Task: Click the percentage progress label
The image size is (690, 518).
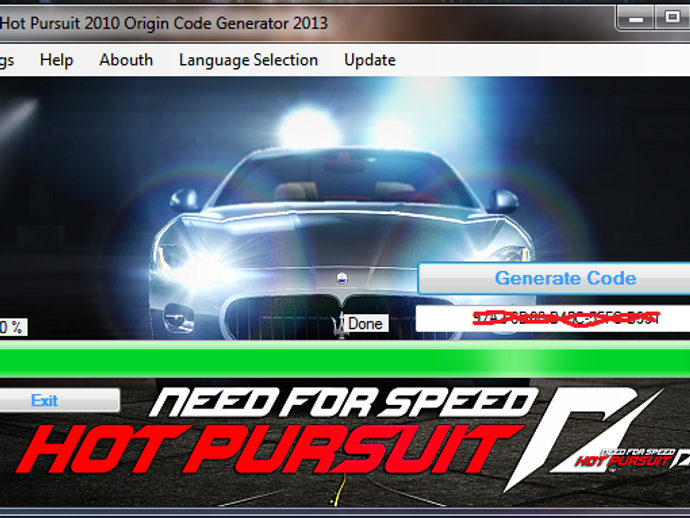Action: point(13,327)
